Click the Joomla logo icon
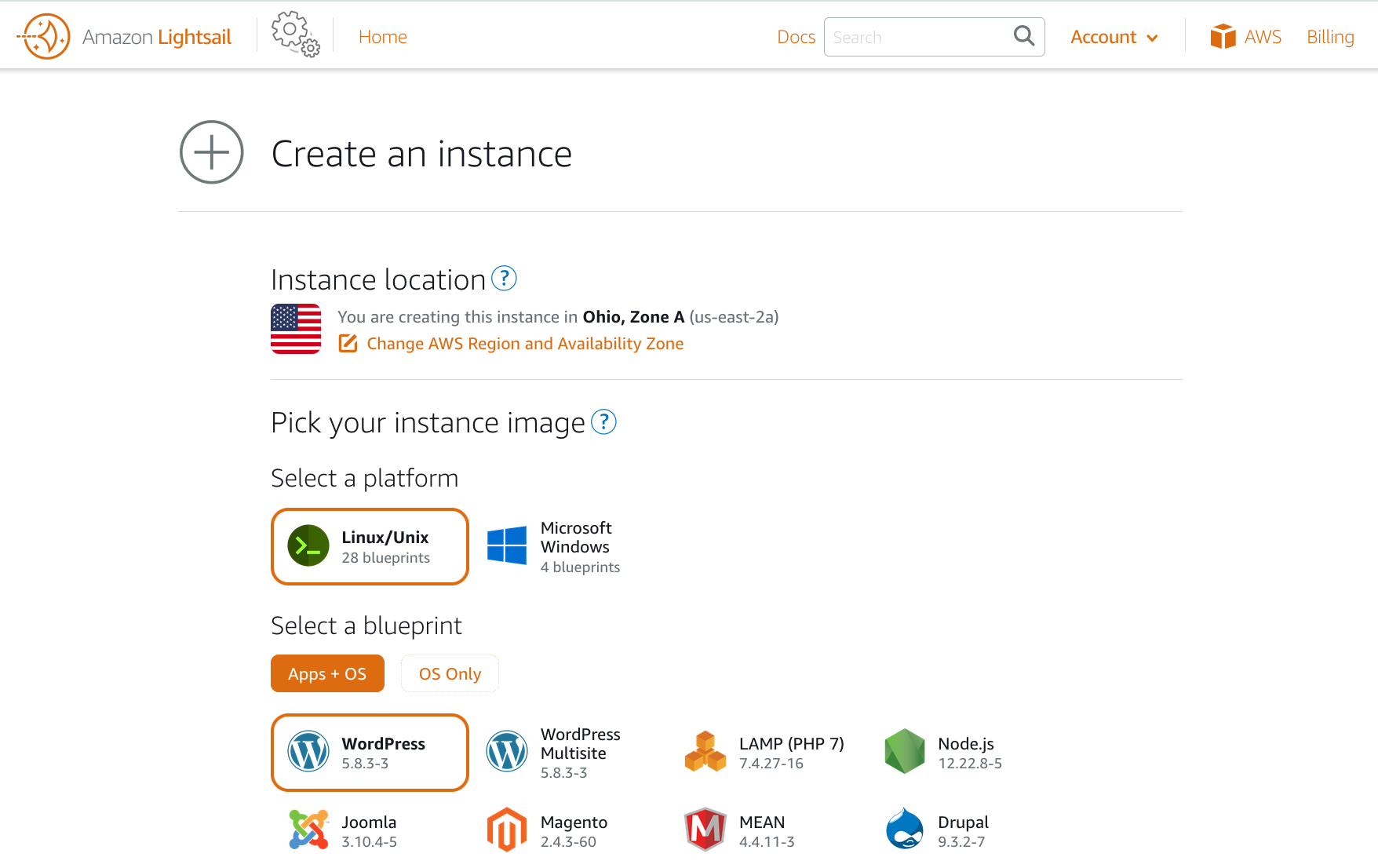 pos(308,830)
